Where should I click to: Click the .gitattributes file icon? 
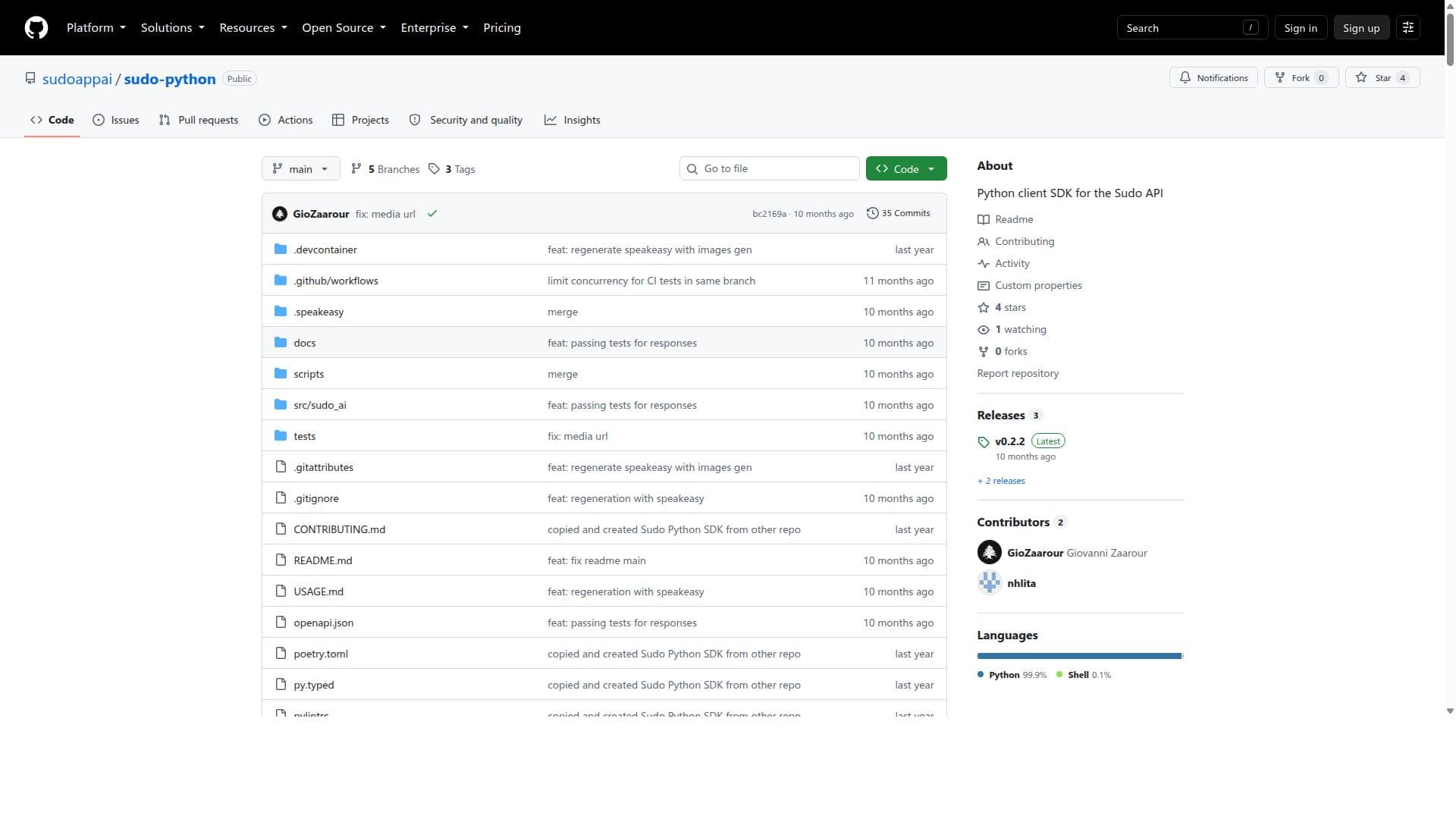click(x=281, y=467)
